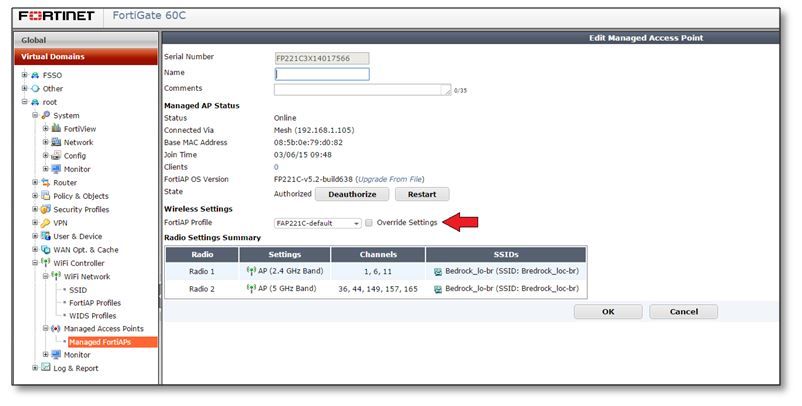The width and height of the screenshot is (802, 406).
Task: Expand the FSSO tree node
Action: pos(24,75)
